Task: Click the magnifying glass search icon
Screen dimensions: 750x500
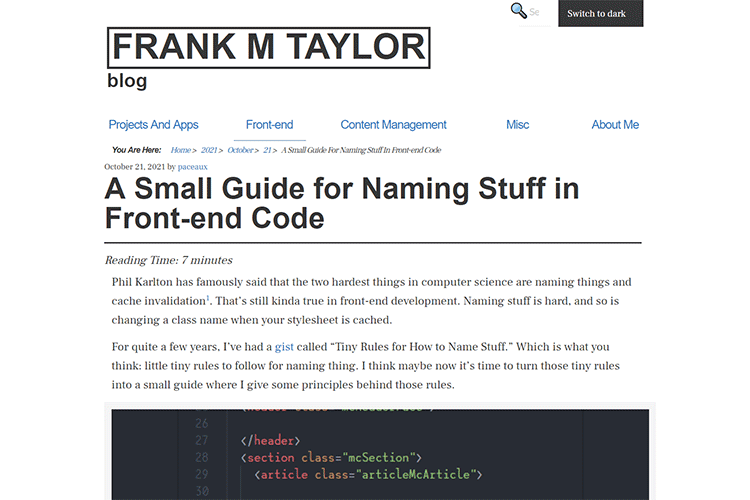Action: (518, 11)
